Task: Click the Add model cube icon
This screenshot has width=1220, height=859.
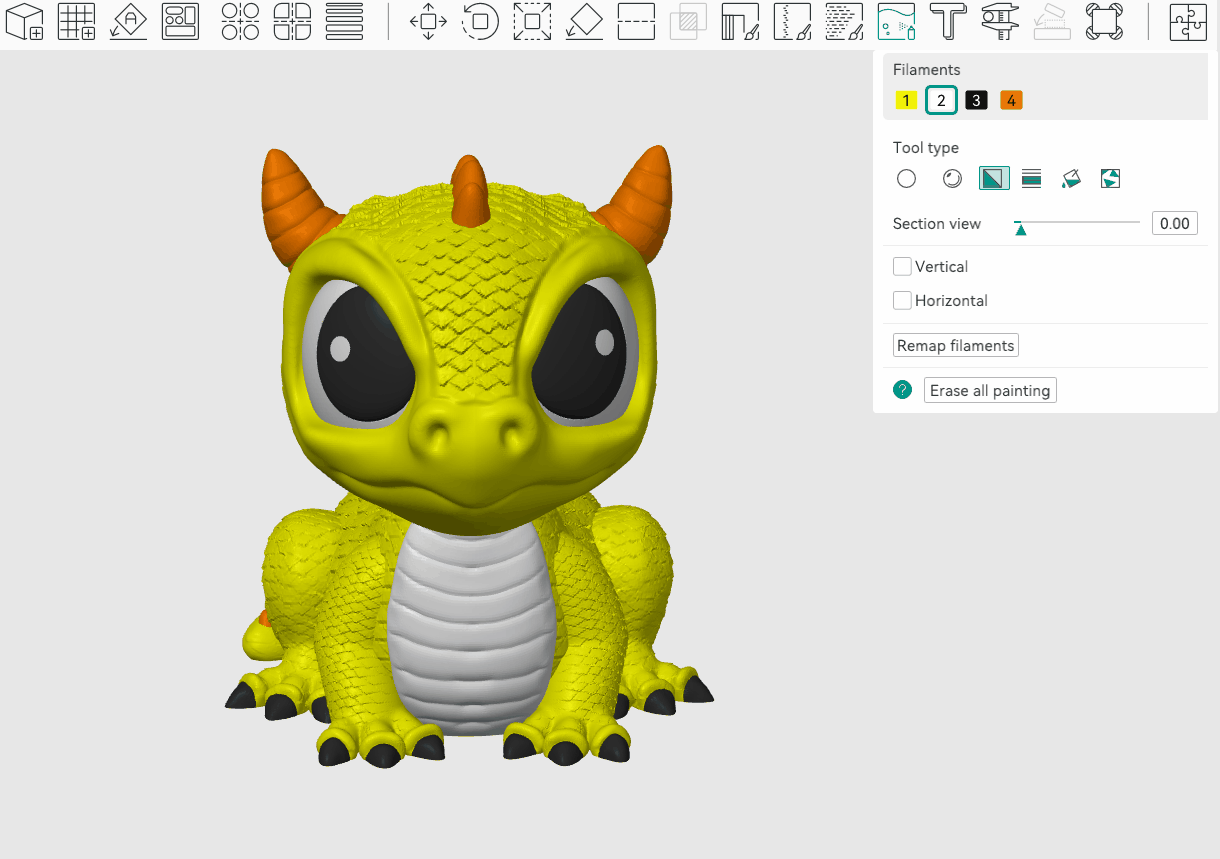Action: pos(25,21)
